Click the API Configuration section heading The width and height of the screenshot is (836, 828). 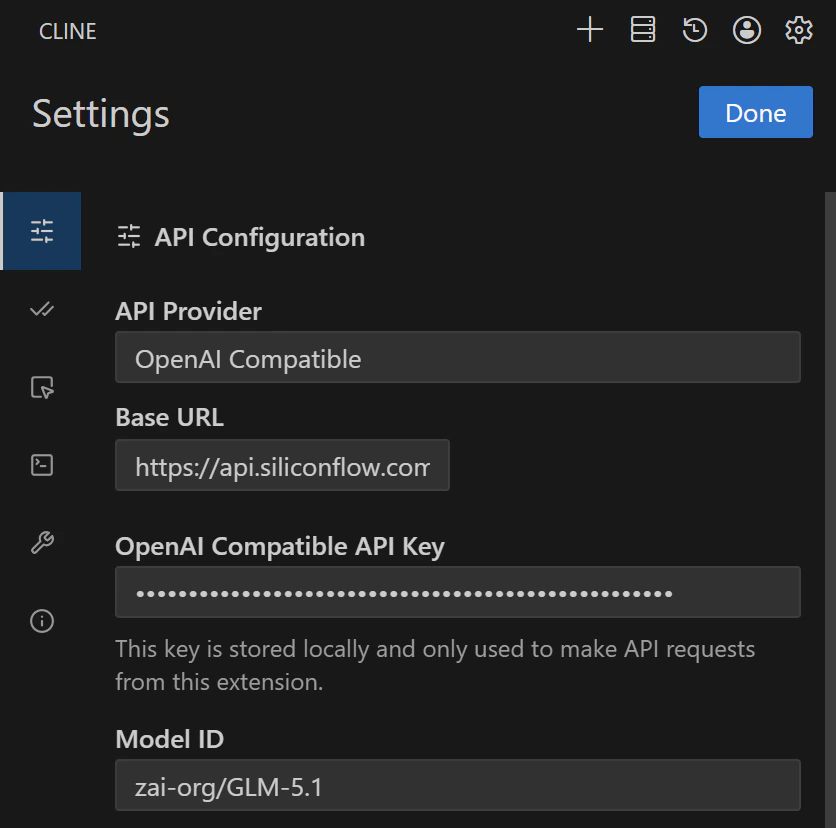point(259,238)
